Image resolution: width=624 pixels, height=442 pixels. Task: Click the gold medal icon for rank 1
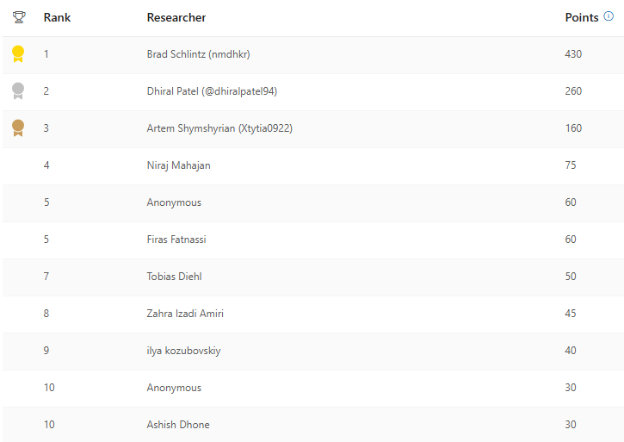18,54
